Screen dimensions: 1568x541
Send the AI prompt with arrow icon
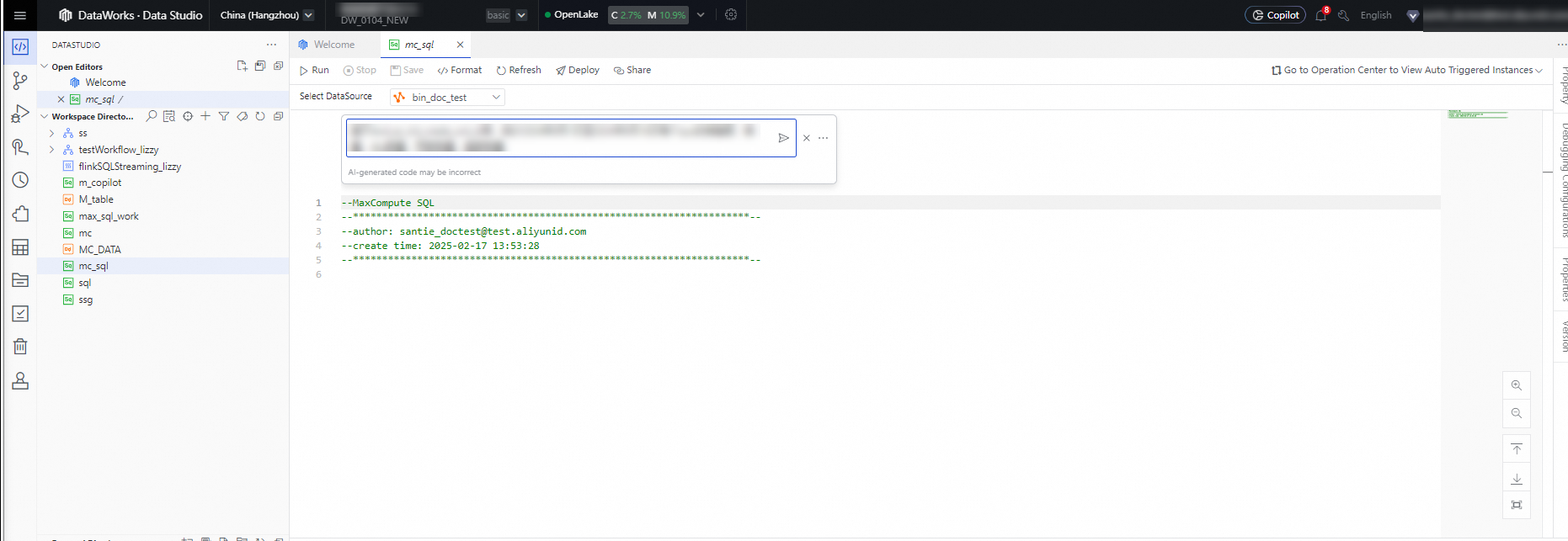pos(783,138)
